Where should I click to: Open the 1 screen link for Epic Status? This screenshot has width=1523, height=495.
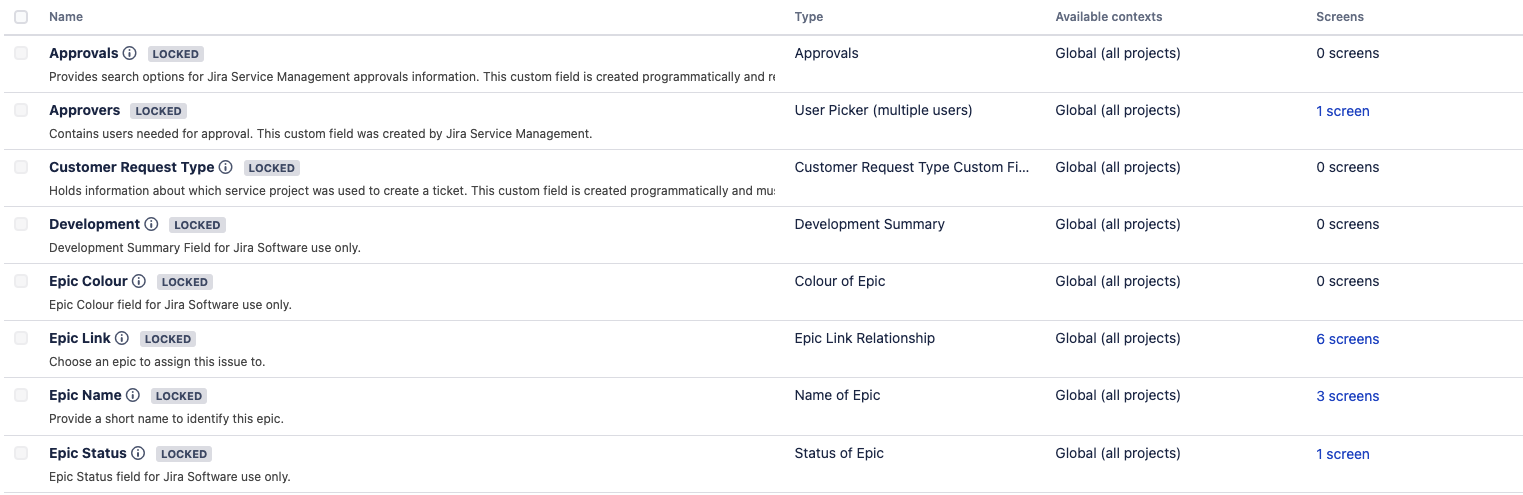(x=1342, y=454)
